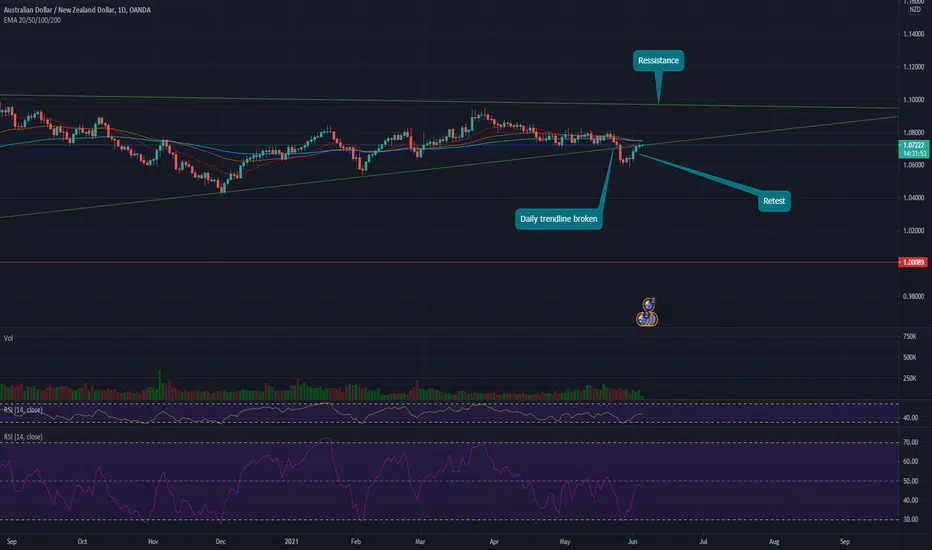Click the 30.00 RSI axis value

[911, 519]
